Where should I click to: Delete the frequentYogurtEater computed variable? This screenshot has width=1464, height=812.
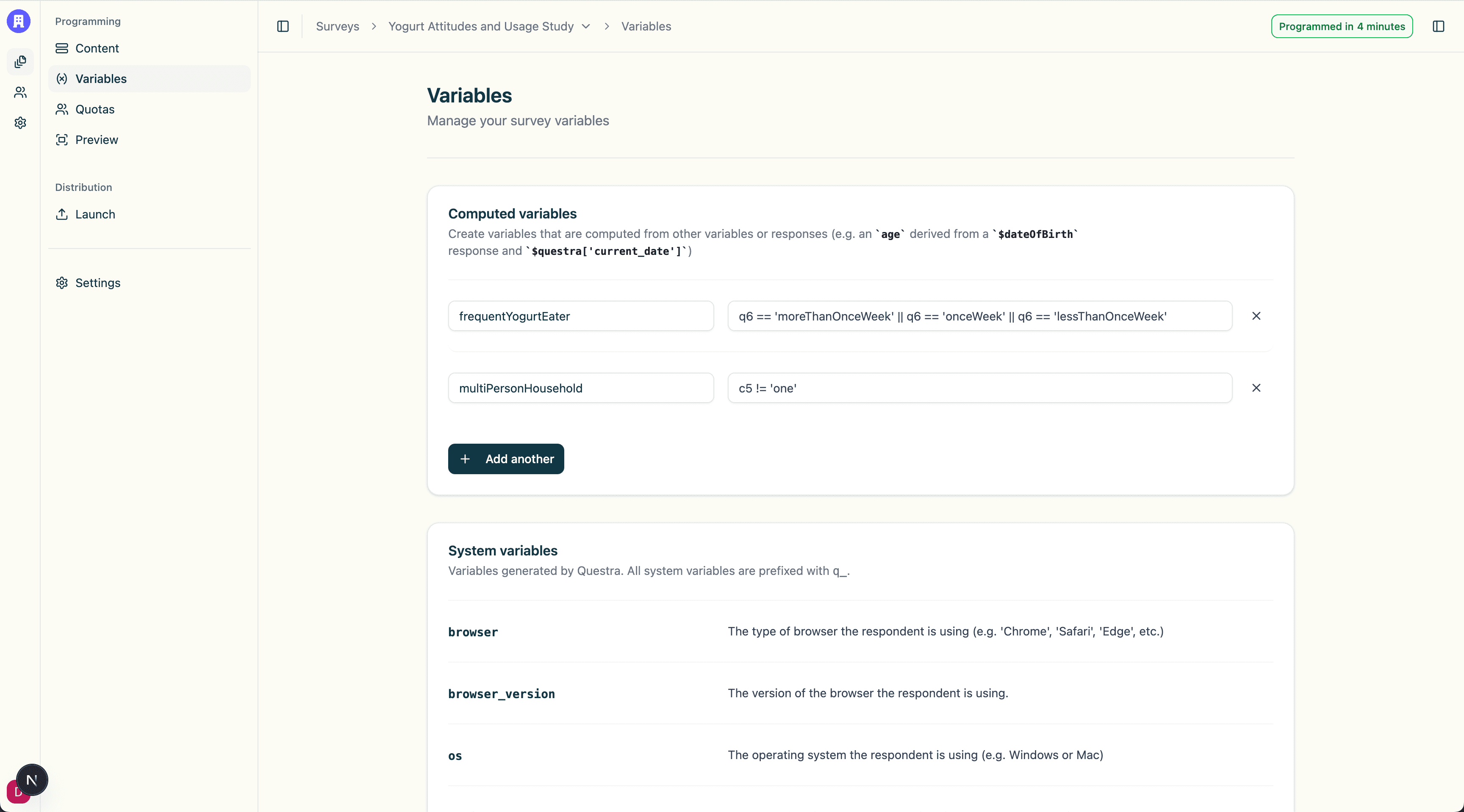coord(1256,316)
